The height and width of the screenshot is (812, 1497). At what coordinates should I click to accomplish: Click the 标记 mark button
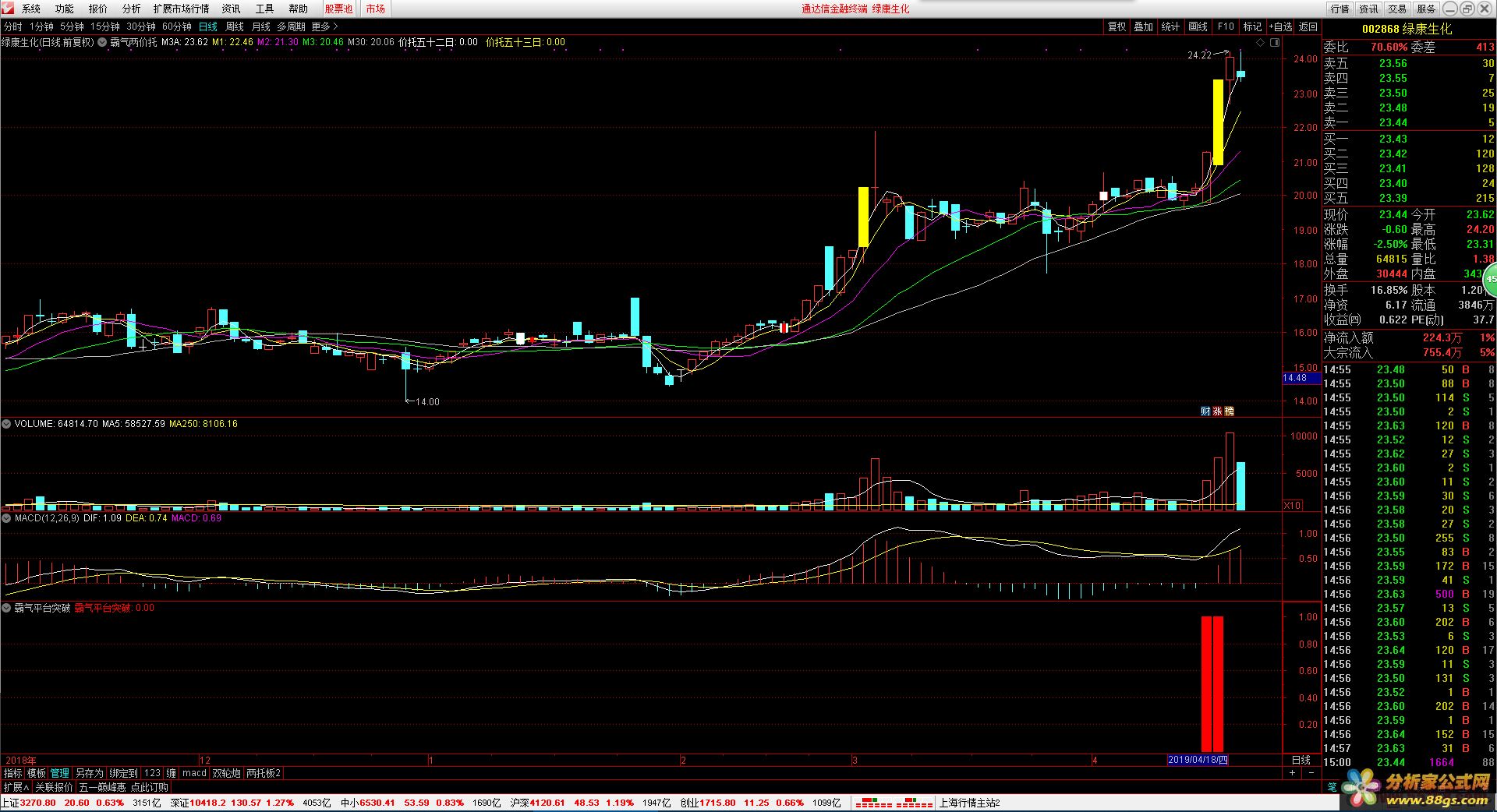click(x=1253, y=26)
